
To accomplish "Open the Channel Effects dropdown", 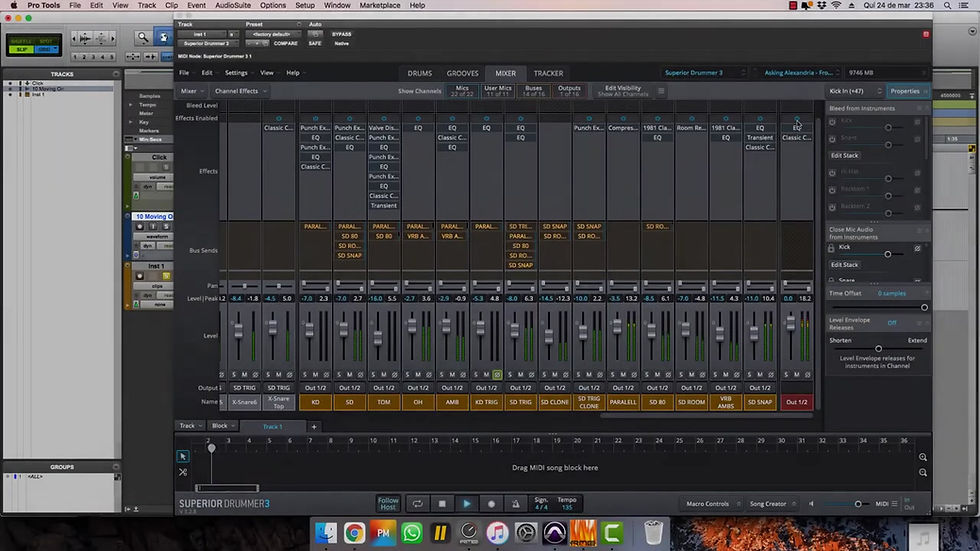I will [241, 91].
